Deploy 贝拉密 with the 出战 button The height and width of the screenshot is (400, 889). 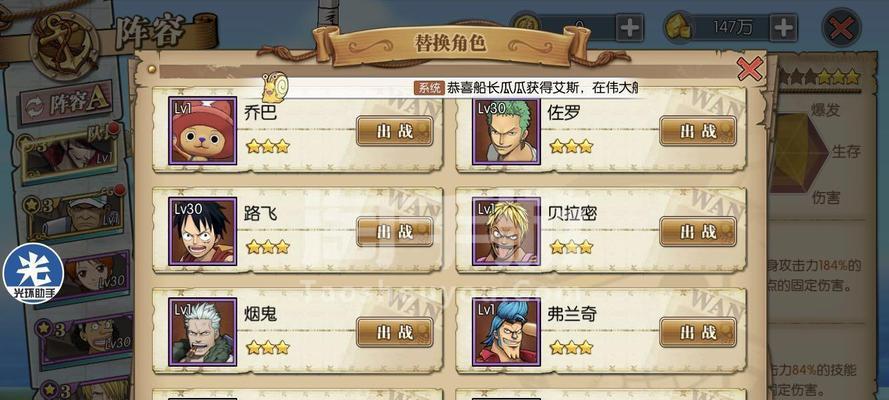coord(698,231)
